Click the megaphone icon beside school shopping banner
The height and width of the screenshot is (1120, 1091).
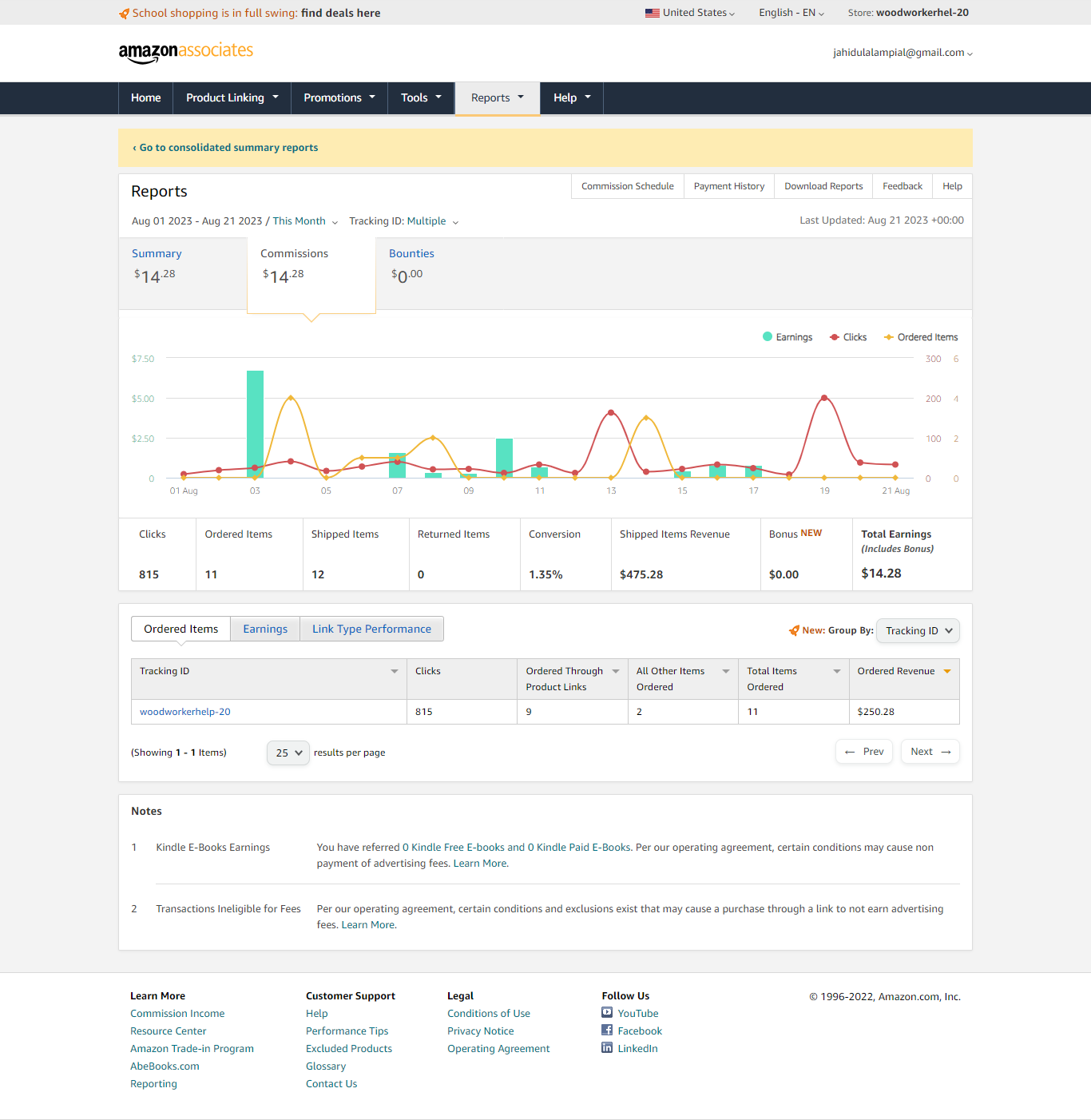tap(124, 14)
